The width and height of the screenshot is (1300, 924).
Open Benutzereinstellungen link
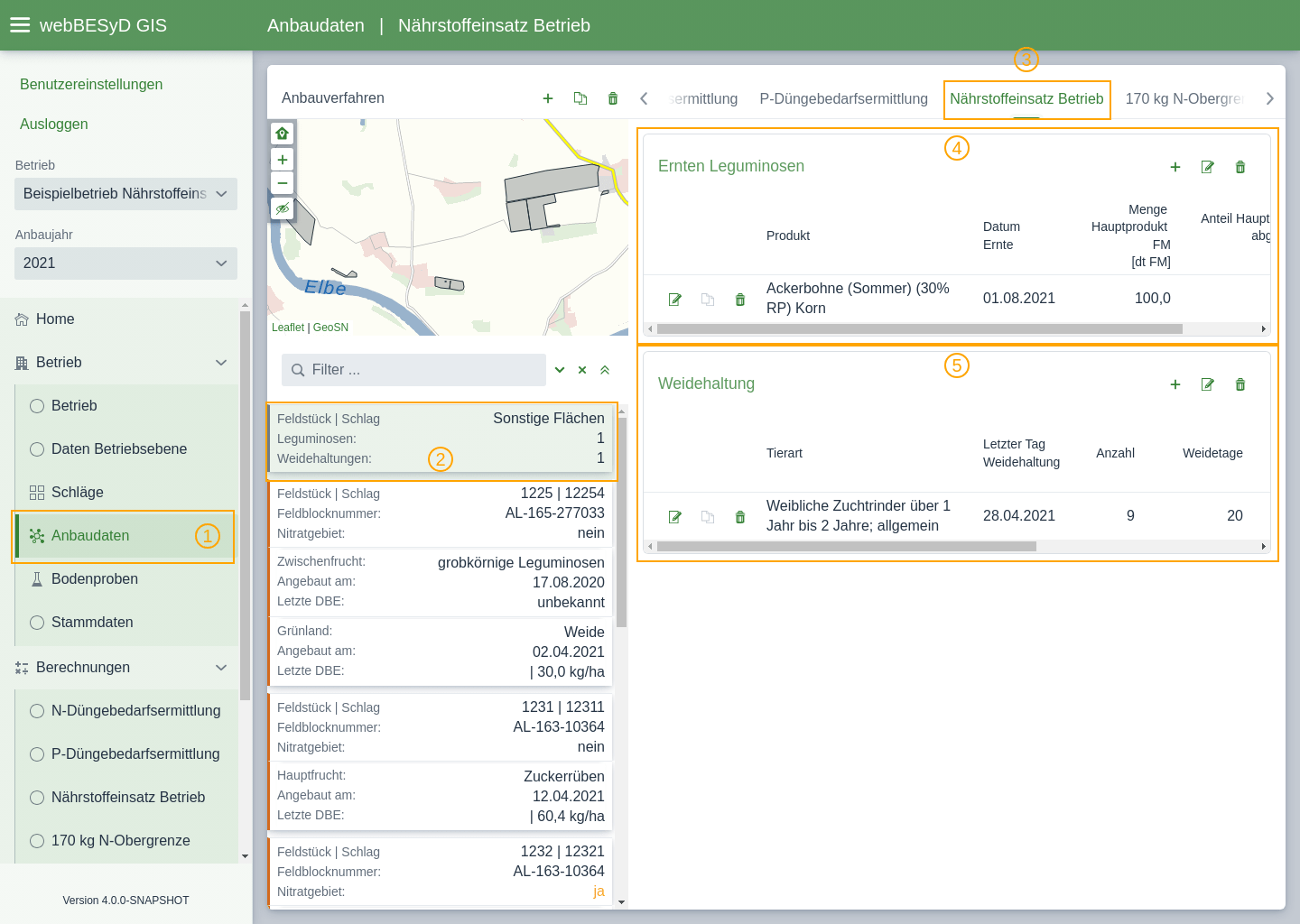pos(91,85)
